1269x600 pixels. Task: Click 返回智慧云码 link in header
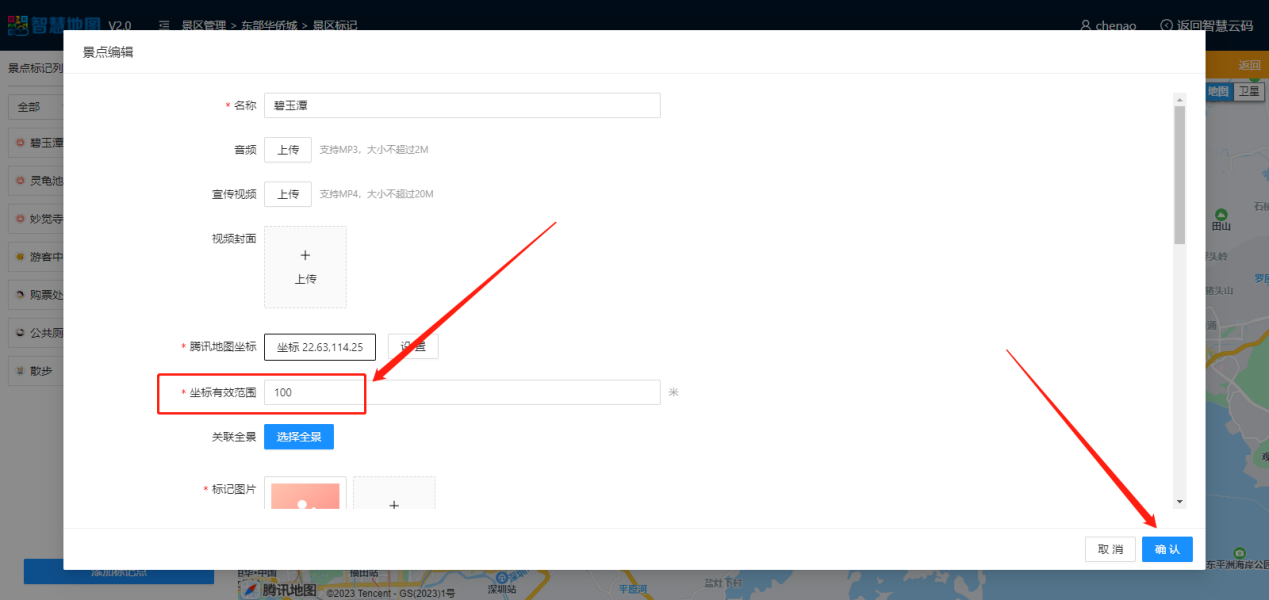tap(1206, 26)
